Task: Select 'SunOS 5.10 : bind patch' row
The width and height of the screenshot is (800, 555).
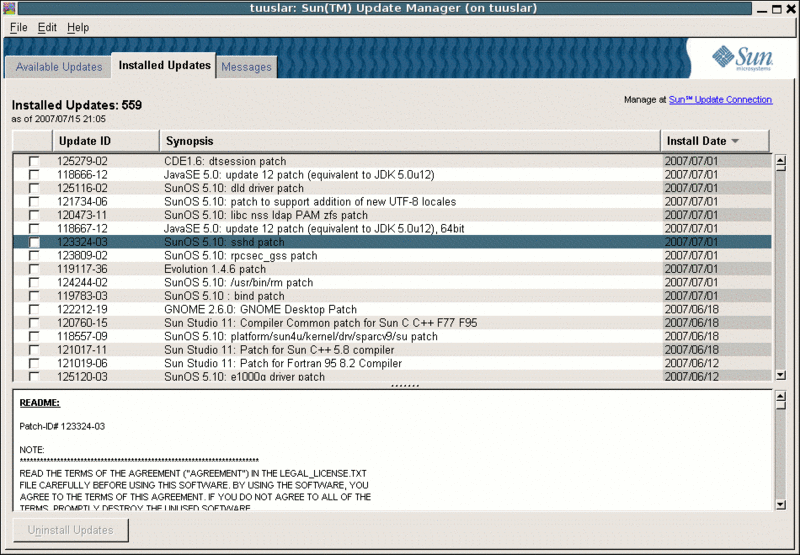Action: tap(392, 296)
